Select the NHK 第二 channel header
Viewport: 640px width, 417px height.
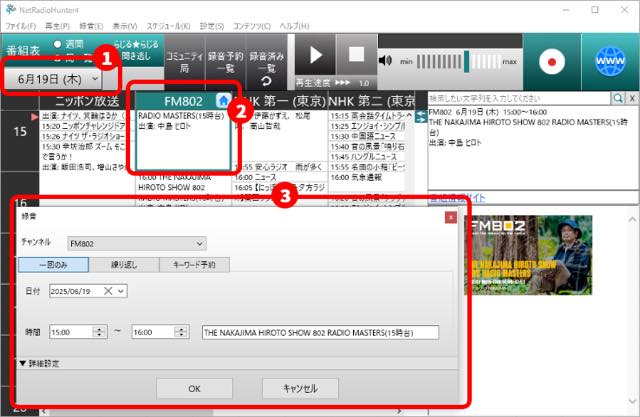(371, 101)
